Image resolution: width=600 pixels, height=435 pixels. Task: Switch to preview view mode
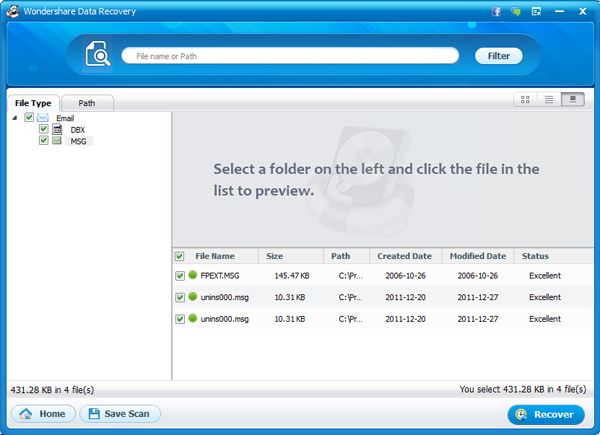click(573, 99)
